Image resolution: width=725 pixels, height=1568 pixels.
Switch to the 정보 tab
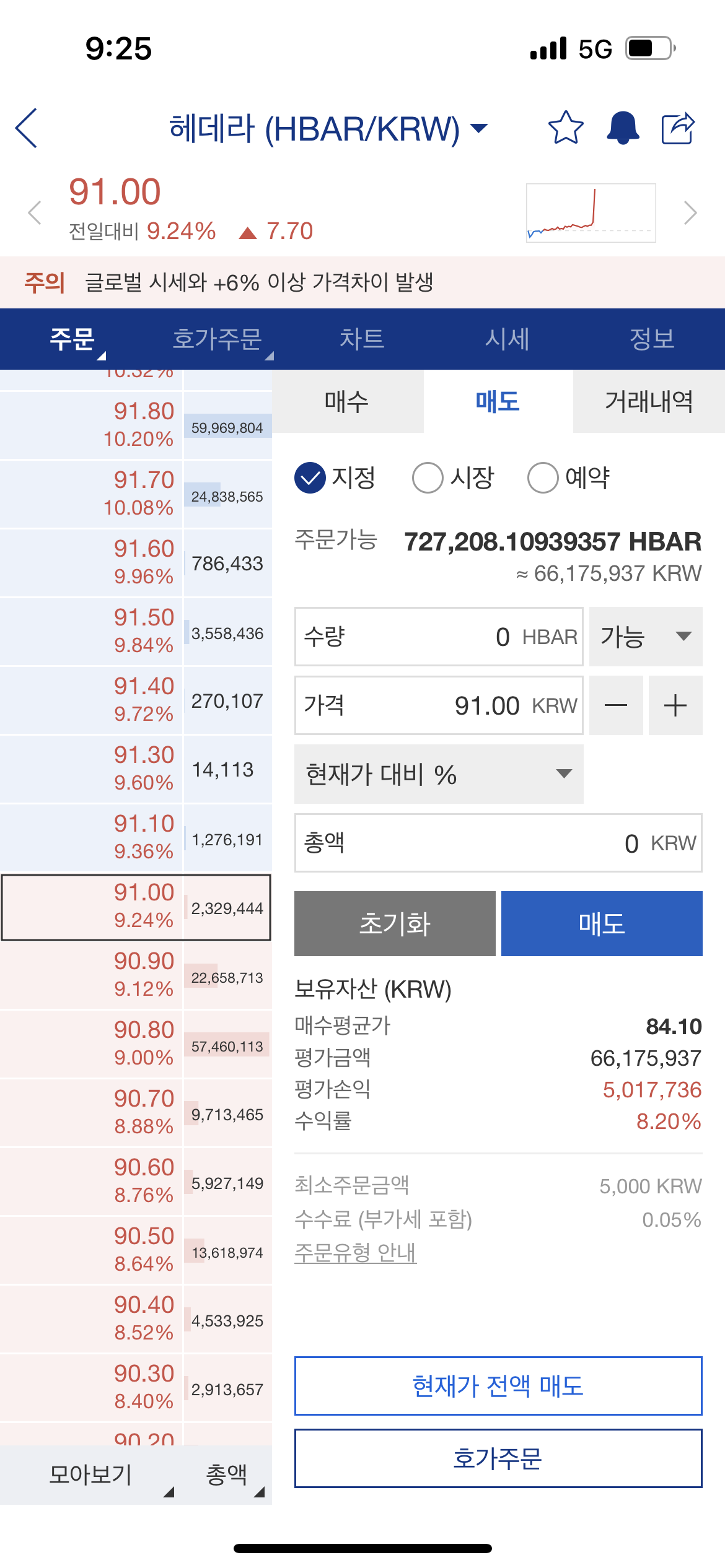click(652, 339)
